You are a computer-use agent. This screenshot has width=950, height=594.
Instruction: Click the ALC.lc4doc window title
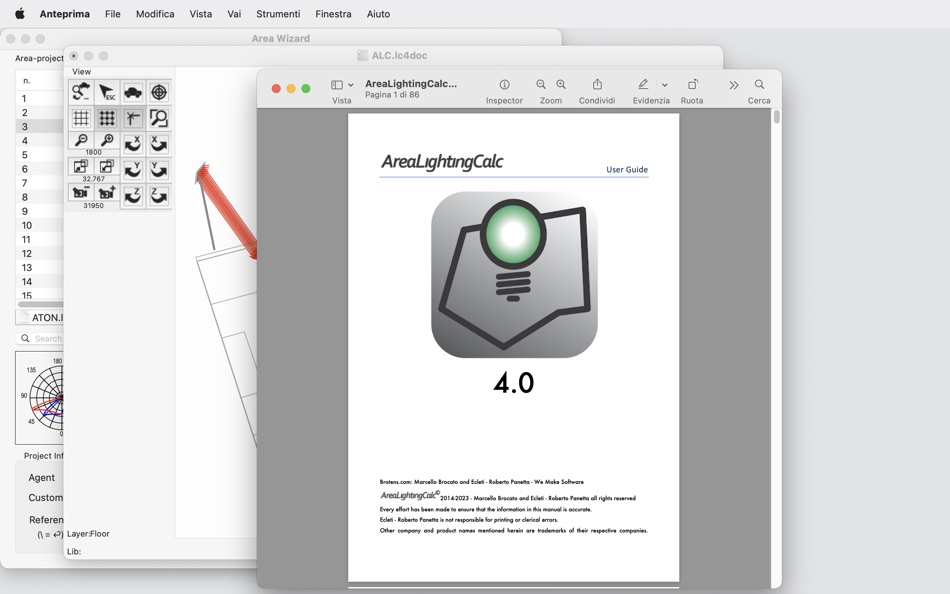pyautogui.click(x=399, y=55)
